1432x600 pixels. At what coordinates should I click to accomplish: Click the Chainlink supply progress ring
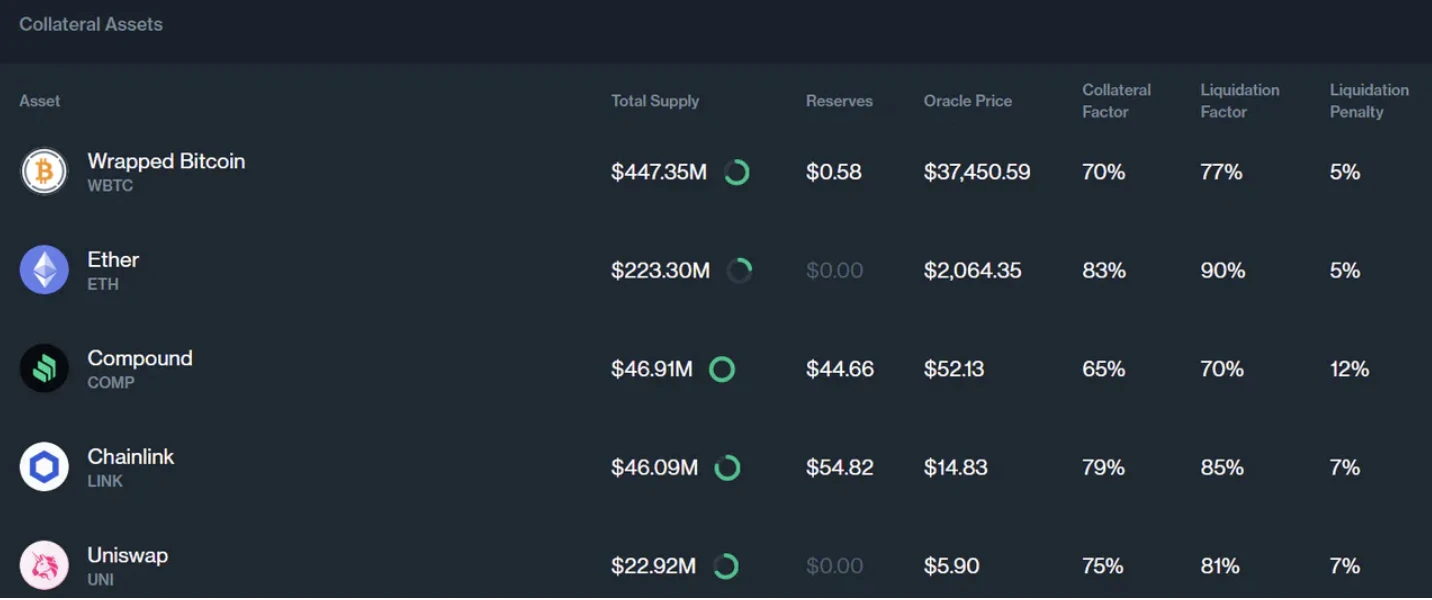tap(727, 467)
